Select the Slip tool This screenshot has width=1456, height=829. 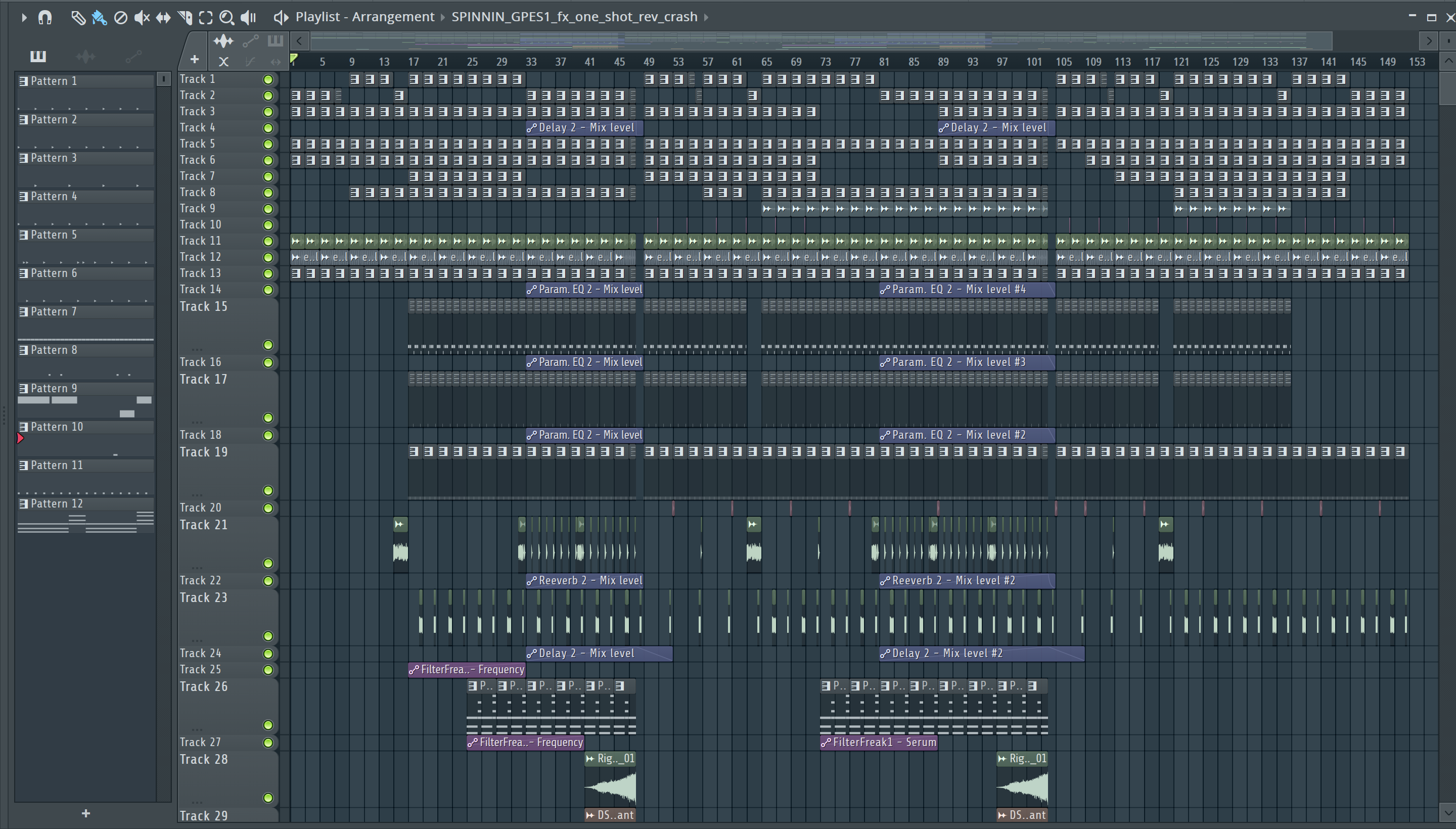(x=163, y=18)
